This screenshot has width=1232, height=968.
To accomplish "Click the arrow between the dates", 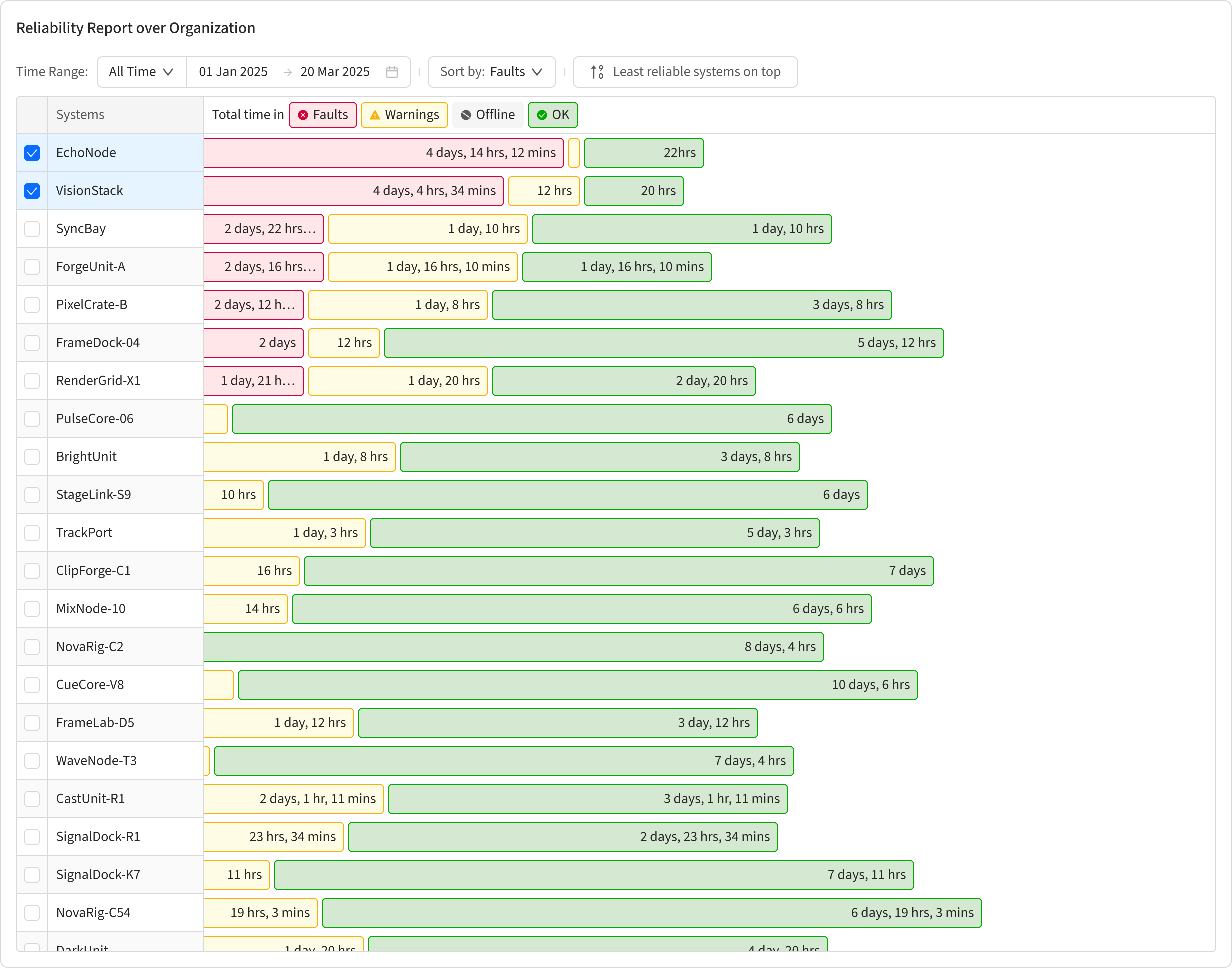I will [287, 72].
